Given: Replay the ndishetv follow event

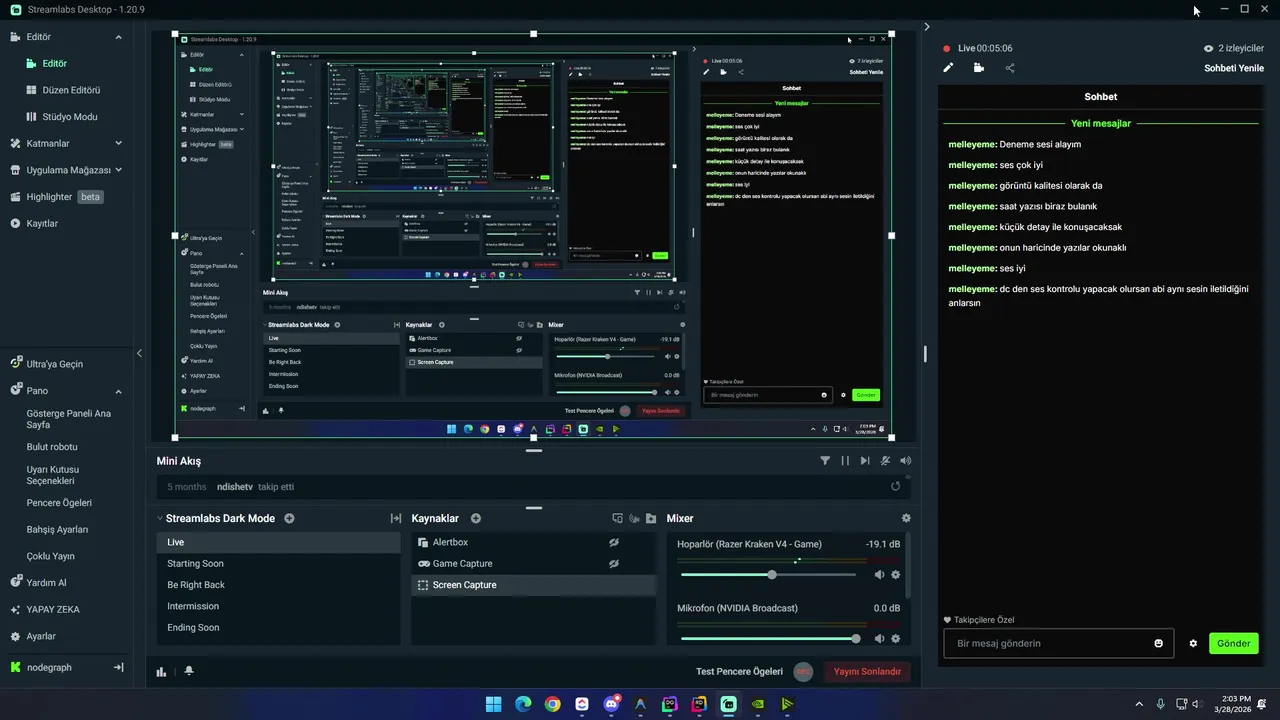Looking at the screenshot, I should (896, 486).
